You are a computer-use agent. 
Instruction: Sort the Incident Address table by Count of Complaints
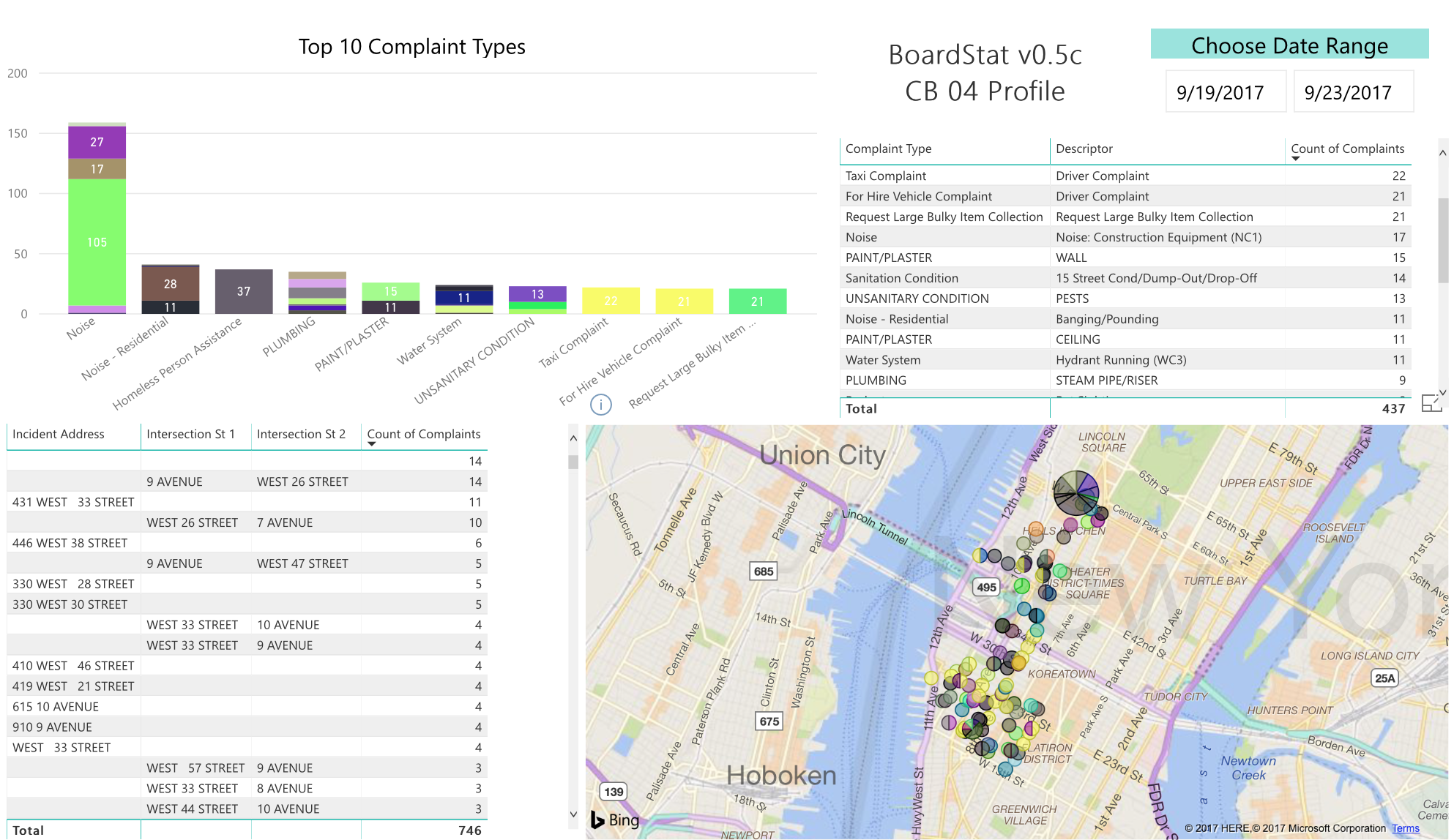pos(425,434)
